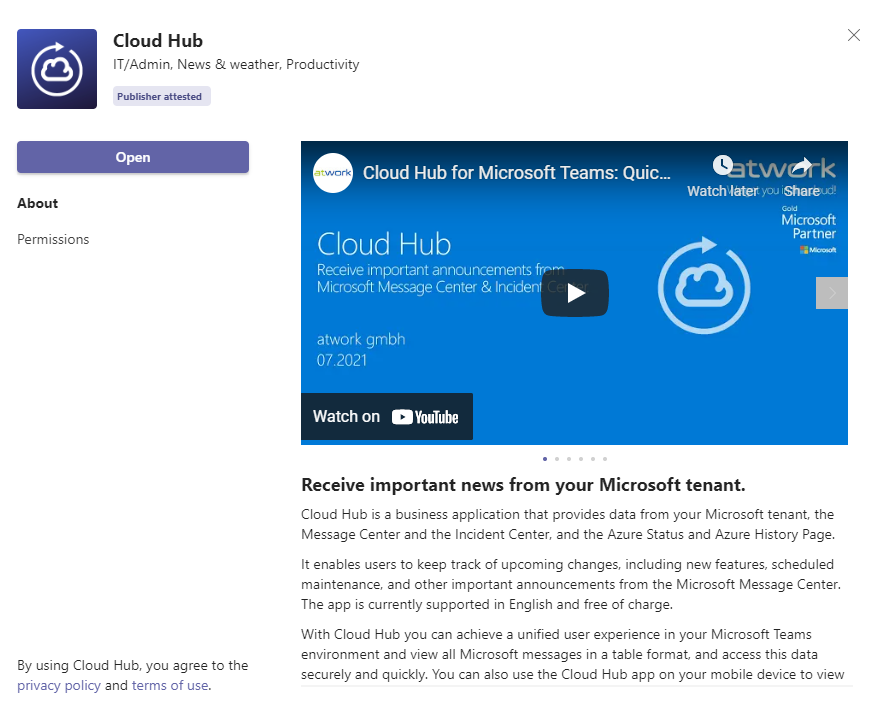This screenshot has height=706, width=871.
Task: Click the Open button
Action: (x=133, y=157)
